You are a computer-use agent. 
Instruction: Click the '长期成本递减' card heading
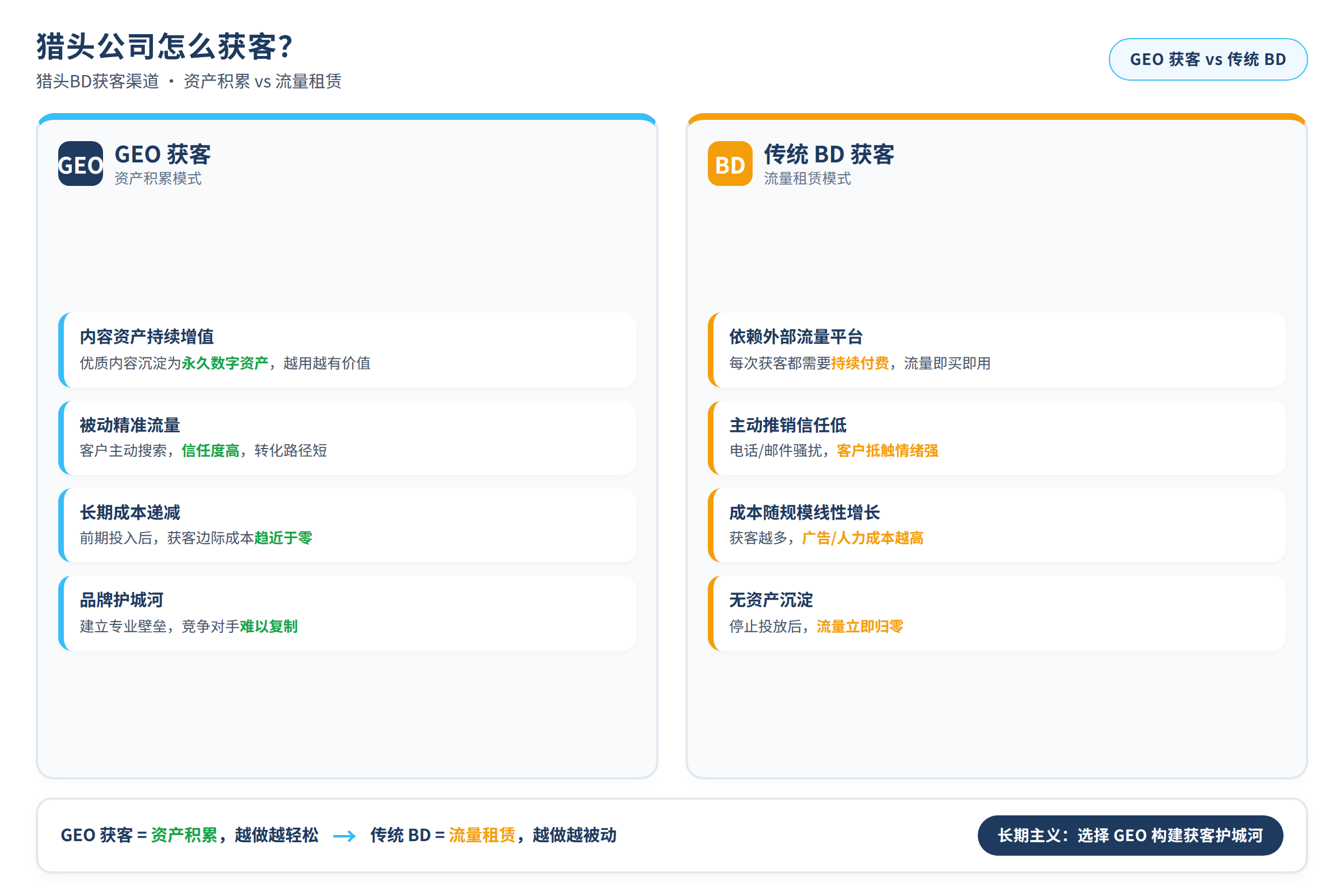(x=130, y=512)
